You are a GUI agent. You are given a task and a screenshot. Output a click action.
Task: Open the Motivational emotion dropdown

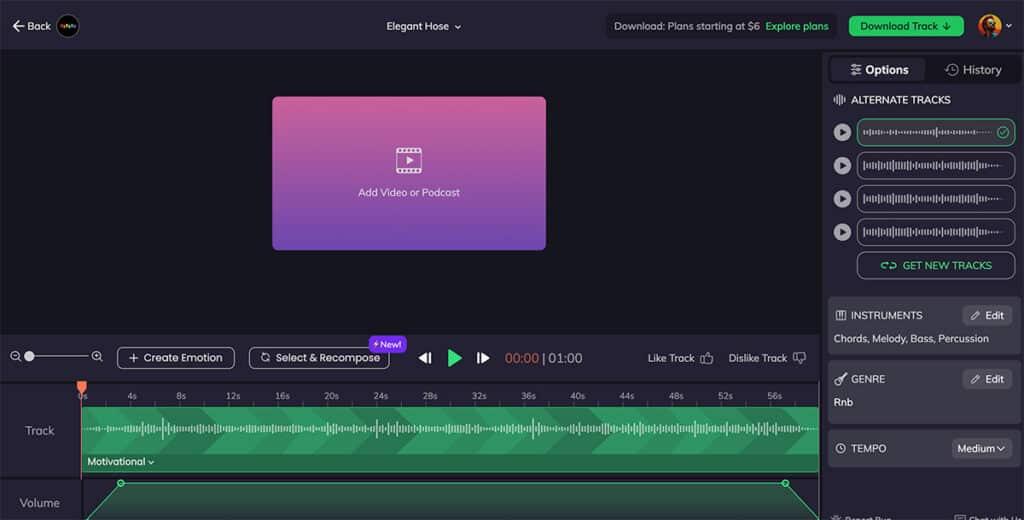pos(121,462)
